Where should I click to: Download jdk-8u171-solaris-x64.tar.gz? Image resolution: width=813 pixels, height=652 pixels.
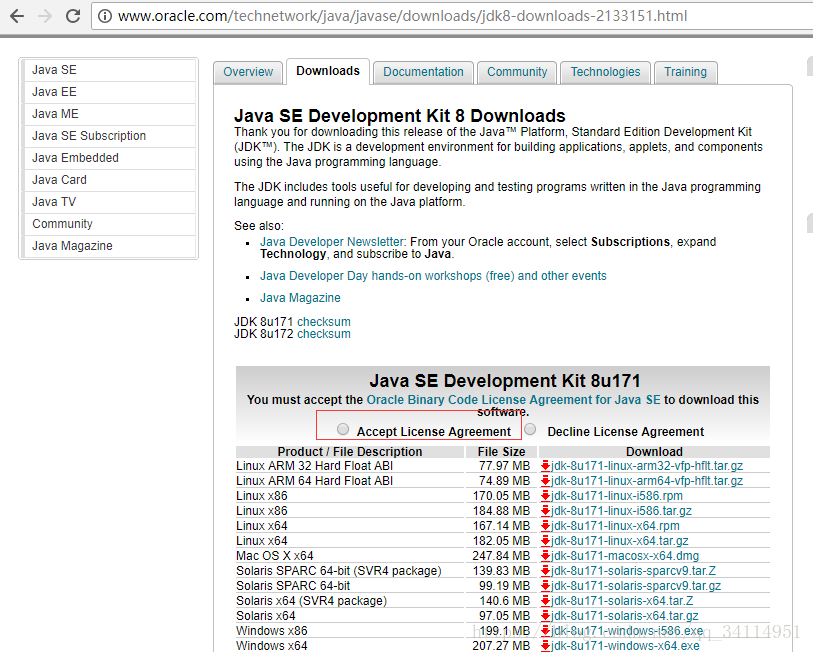(624, 616)
